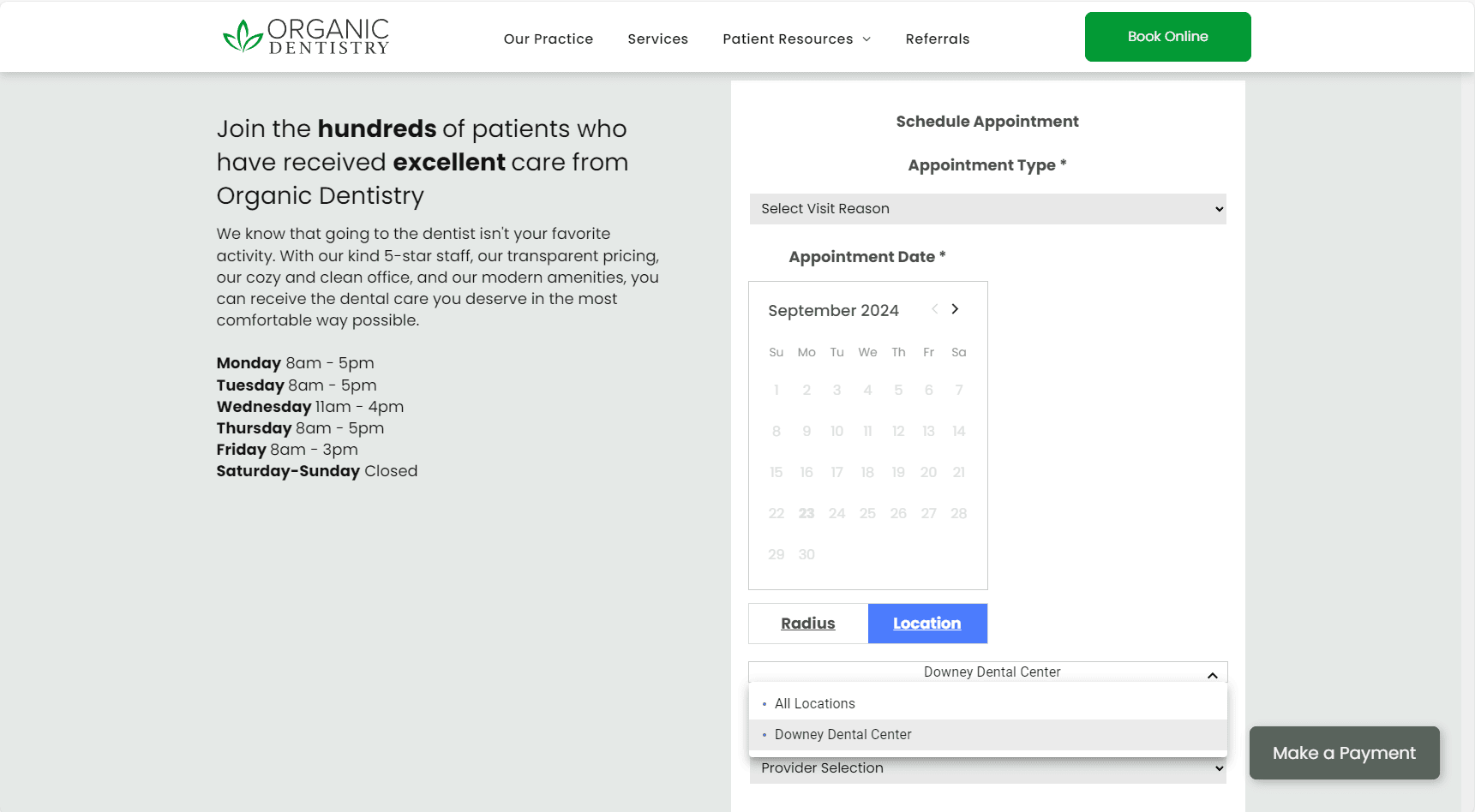Click the Make a Payment button

[x=1343, y=753]
